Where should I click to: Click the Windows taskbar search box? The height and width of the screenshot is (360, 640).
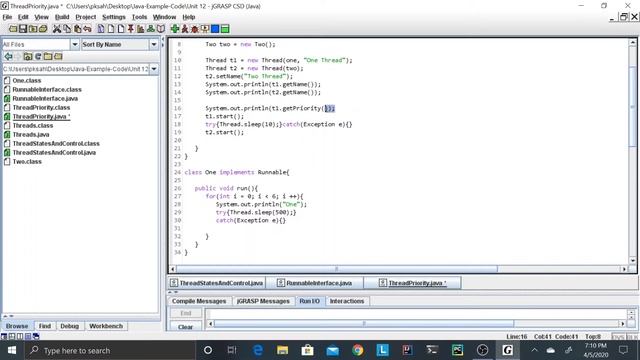[109, 350]
